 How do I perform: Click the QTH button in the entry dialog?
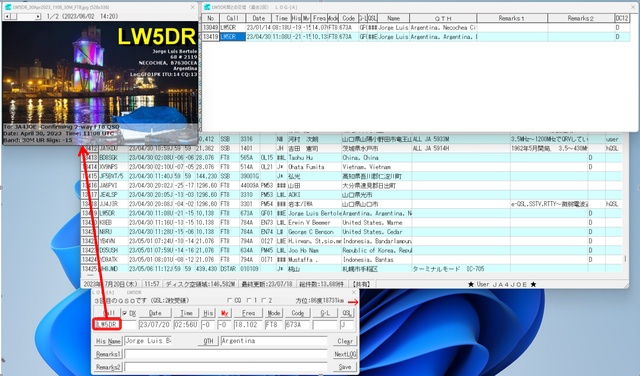pyautogui.click(x=208, y=341)
